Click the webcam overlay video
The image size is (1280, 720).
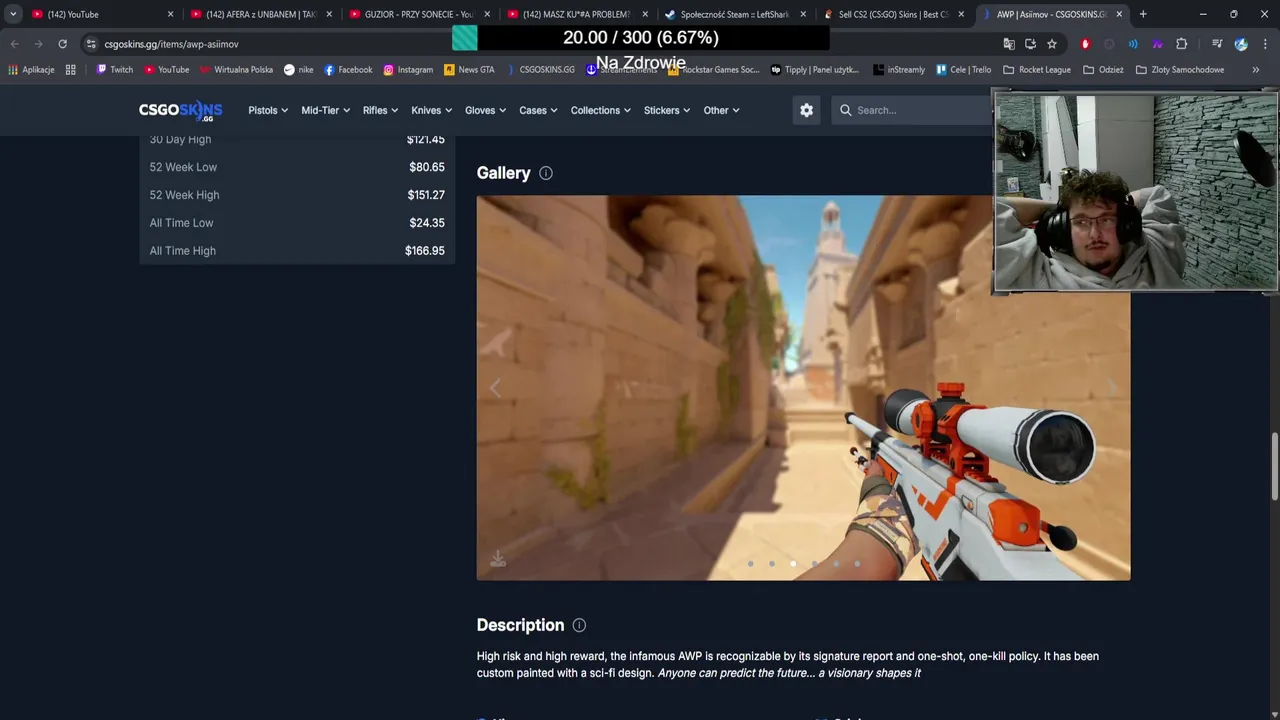(1135, 191)
